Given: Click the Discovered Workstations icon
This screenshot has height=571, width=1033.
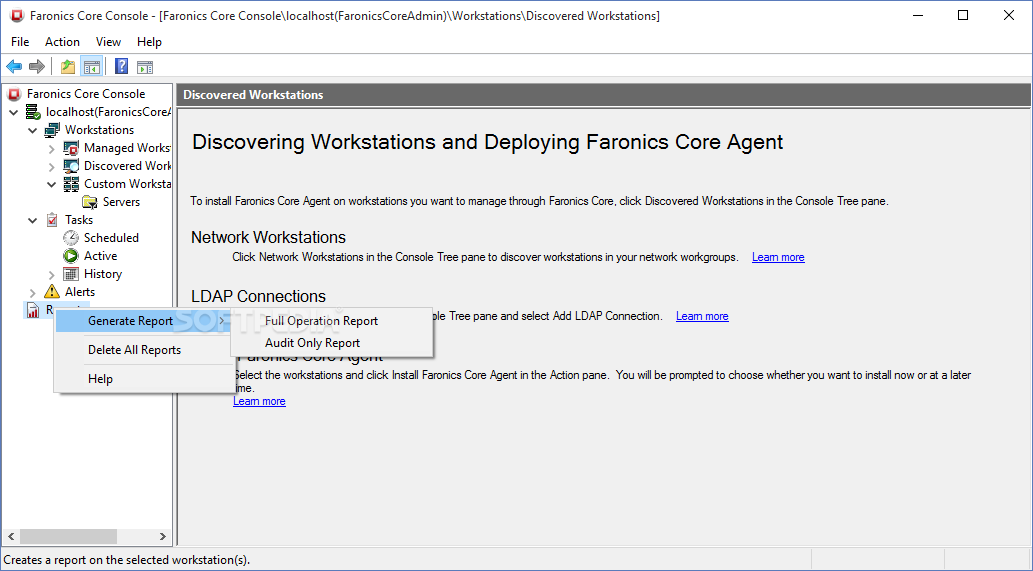Looking at the screenshot, I should click(71, 166).
